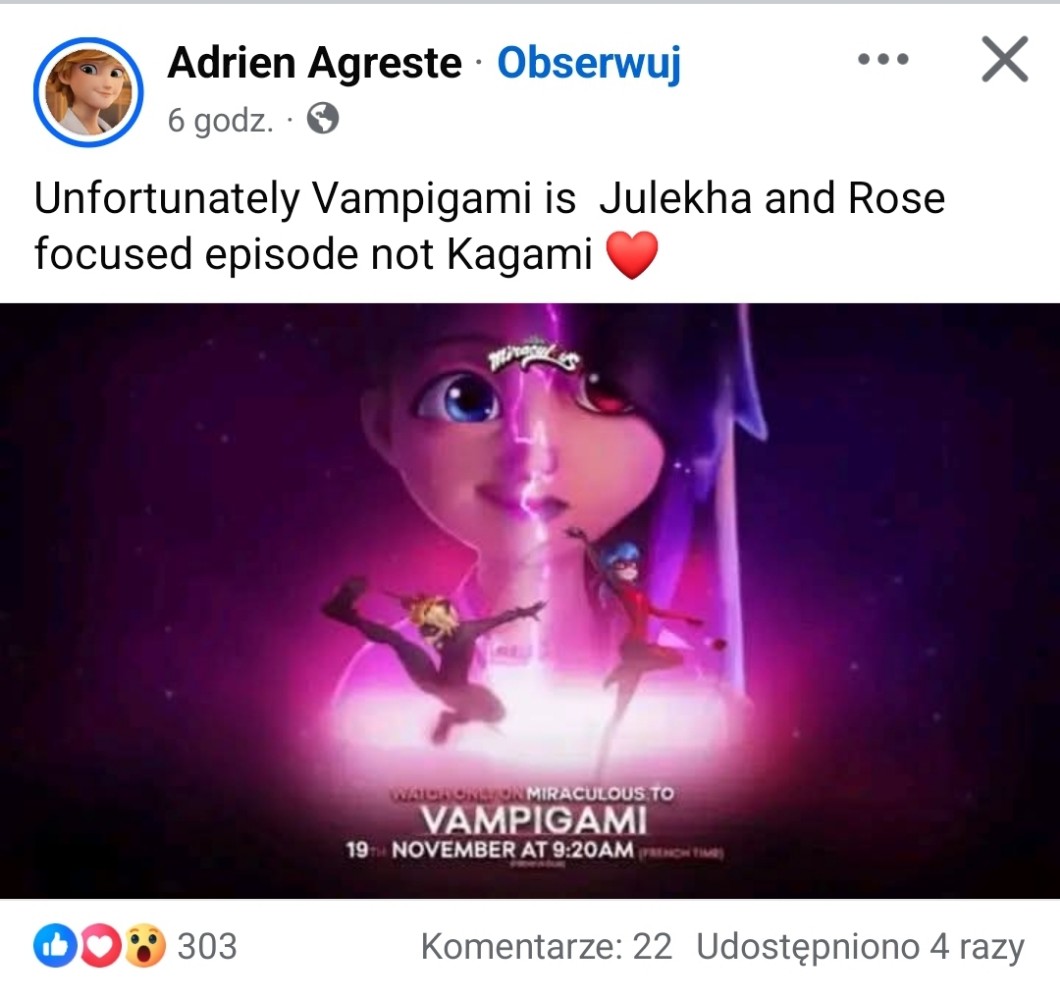This screenshot has width=1060, height=995.
Task: Click the VAMPIGAMI title on the poster
Action: pyautogui.click(x=533, y=821)
